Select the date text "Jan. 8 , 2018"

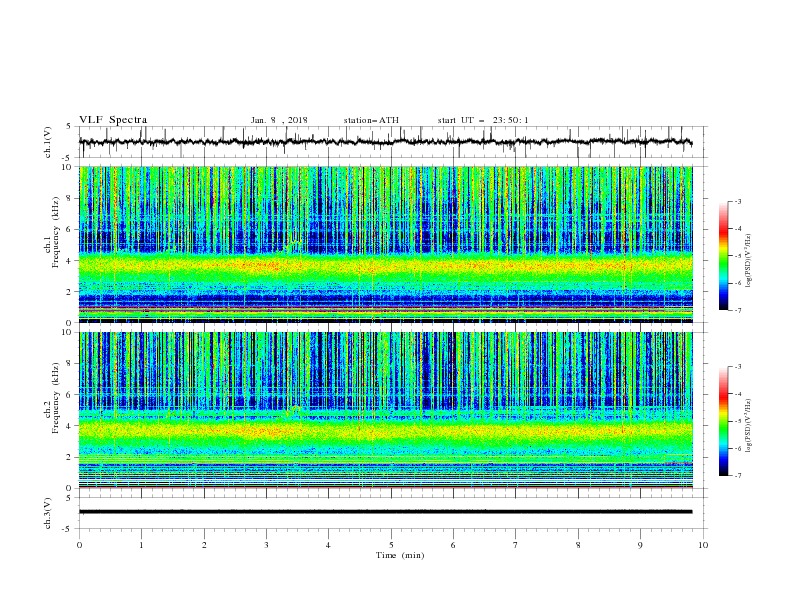click(279, 120)
